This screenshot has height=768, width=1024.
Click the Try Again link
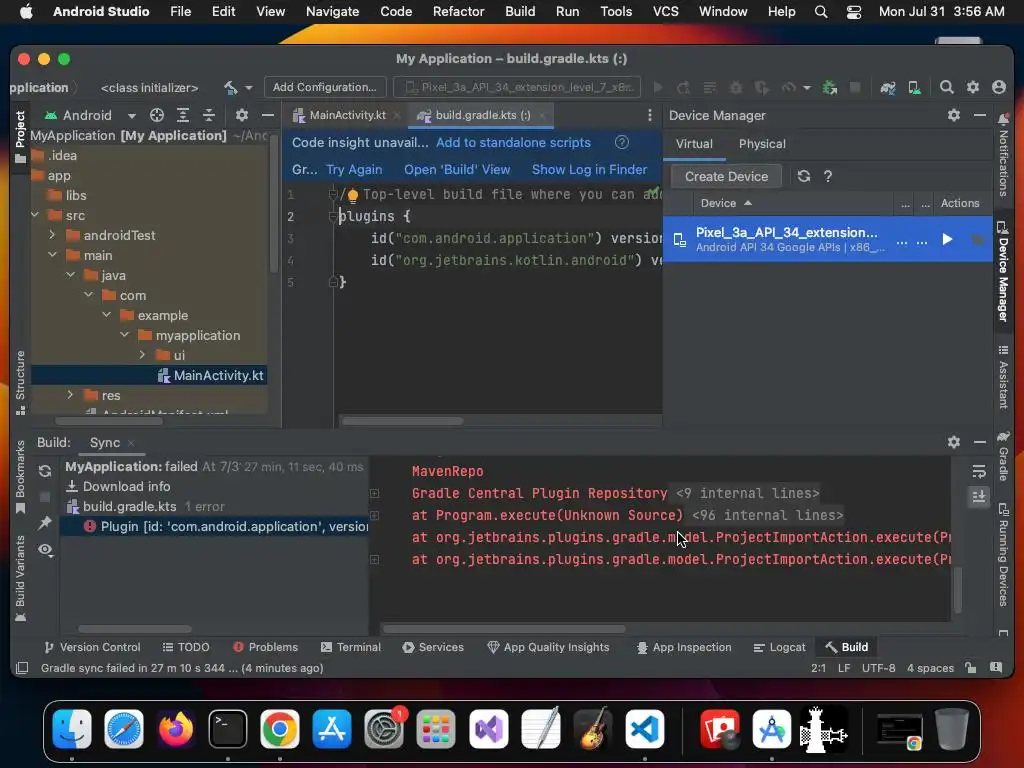(354, 170)
